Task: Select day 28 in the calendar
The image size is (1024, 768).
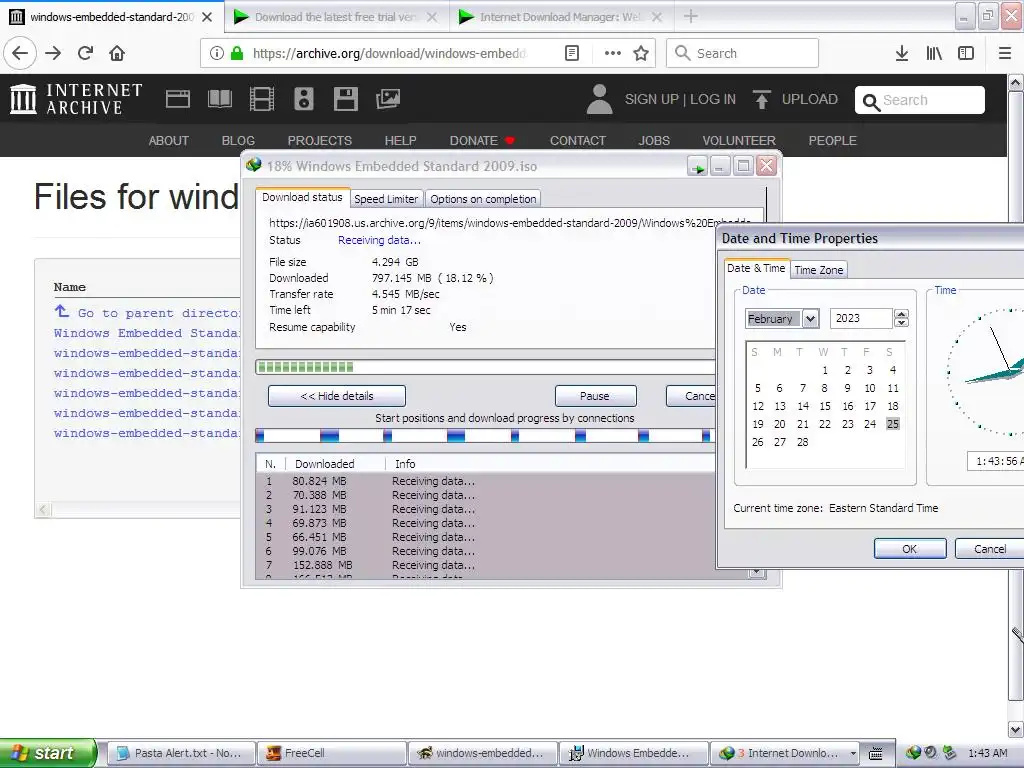Action: (803, 442)
